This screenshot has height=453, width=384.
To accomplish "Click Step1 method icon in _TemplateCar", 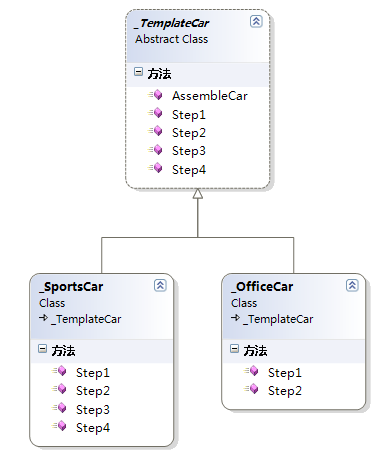I will pyautogui.click(x=156, y=114).
